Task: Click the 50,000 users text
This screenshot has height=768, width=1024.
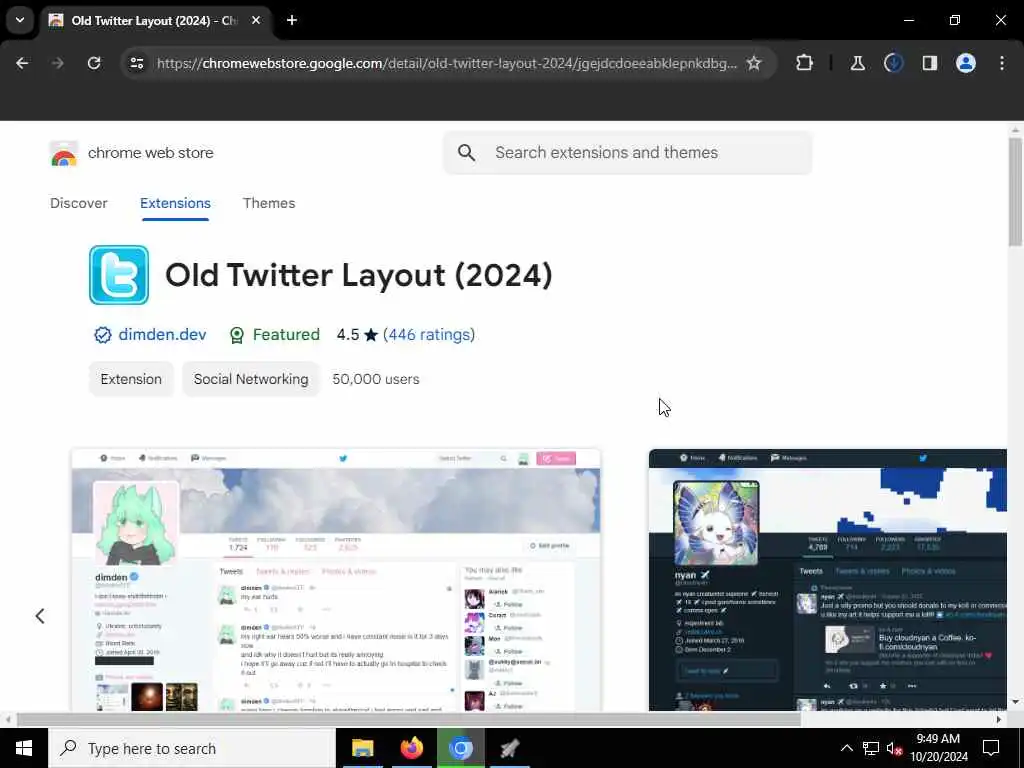Action: click(x=376, y=379)
